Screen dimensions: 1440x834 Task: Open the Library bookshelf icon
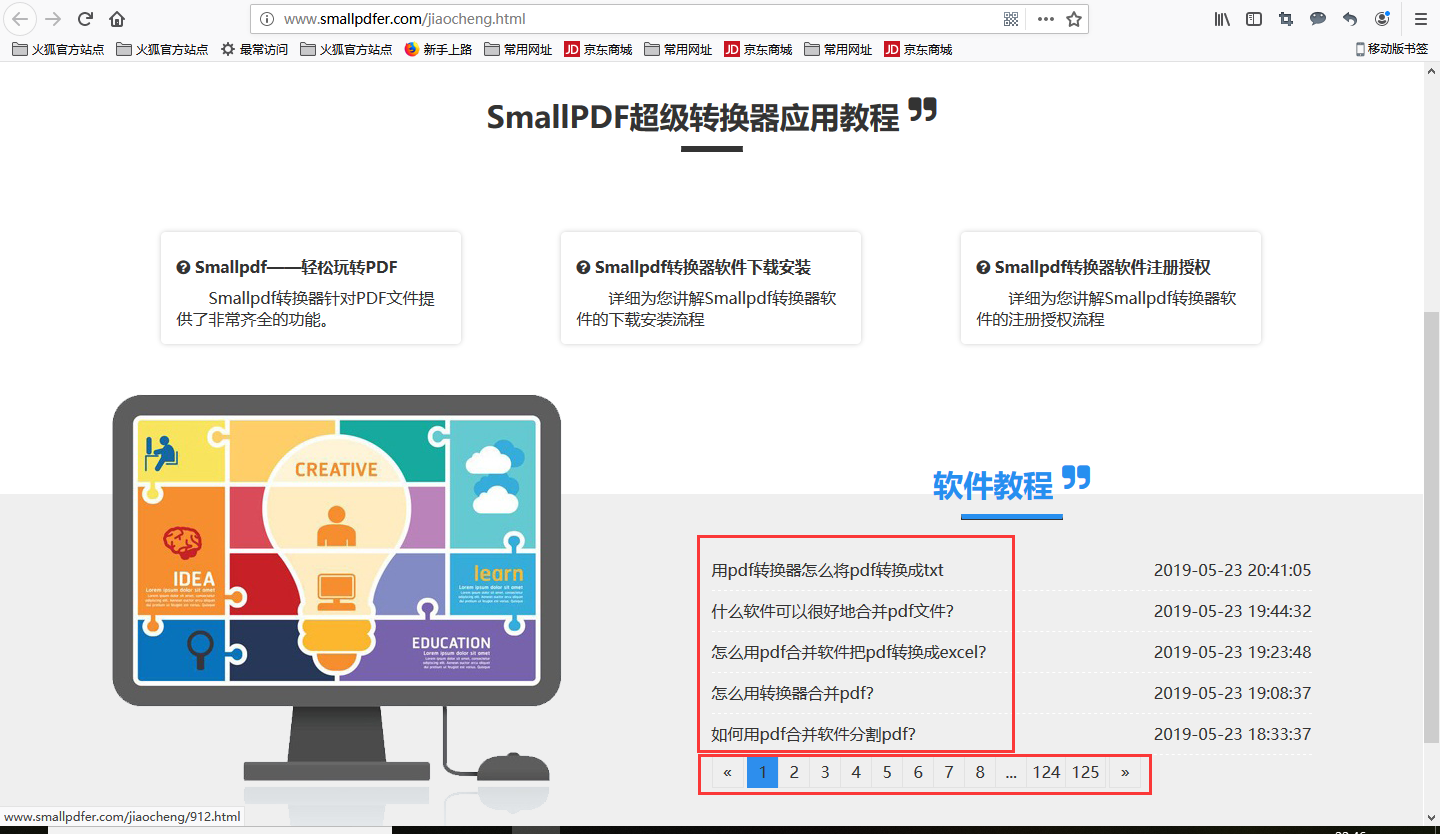tap(1222, 19)
